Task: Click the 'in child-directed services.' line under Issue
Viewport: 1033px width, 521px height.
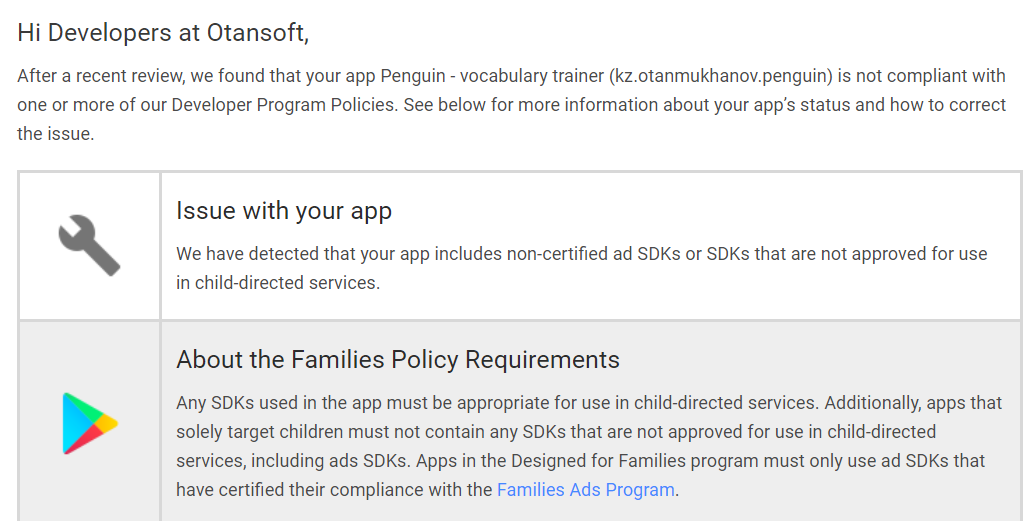Action: [278, 283]
